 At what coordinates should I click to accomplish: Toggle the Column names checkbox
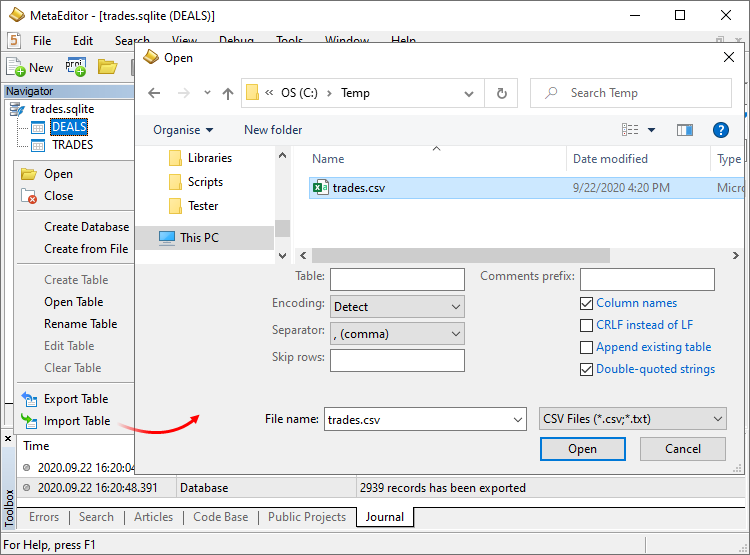(x=586, y=303)
